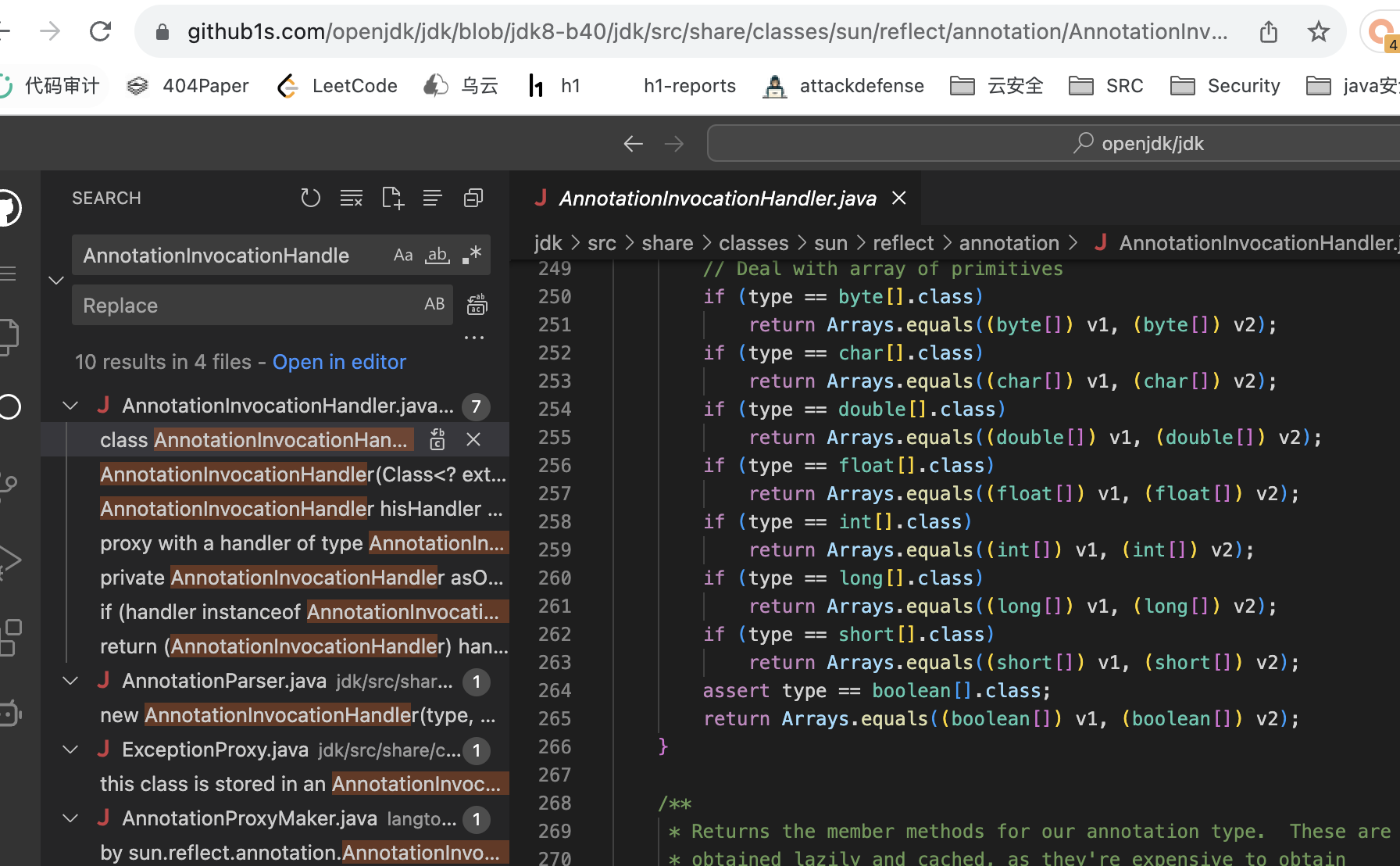Share this page from the address bar

1269,32
